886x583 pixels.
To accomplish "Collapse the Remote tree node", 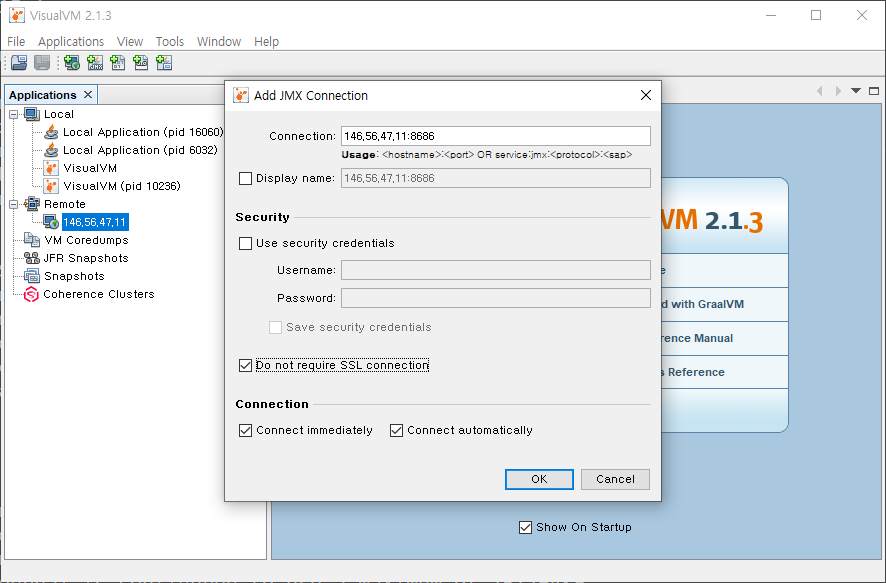I will (14, 205).
